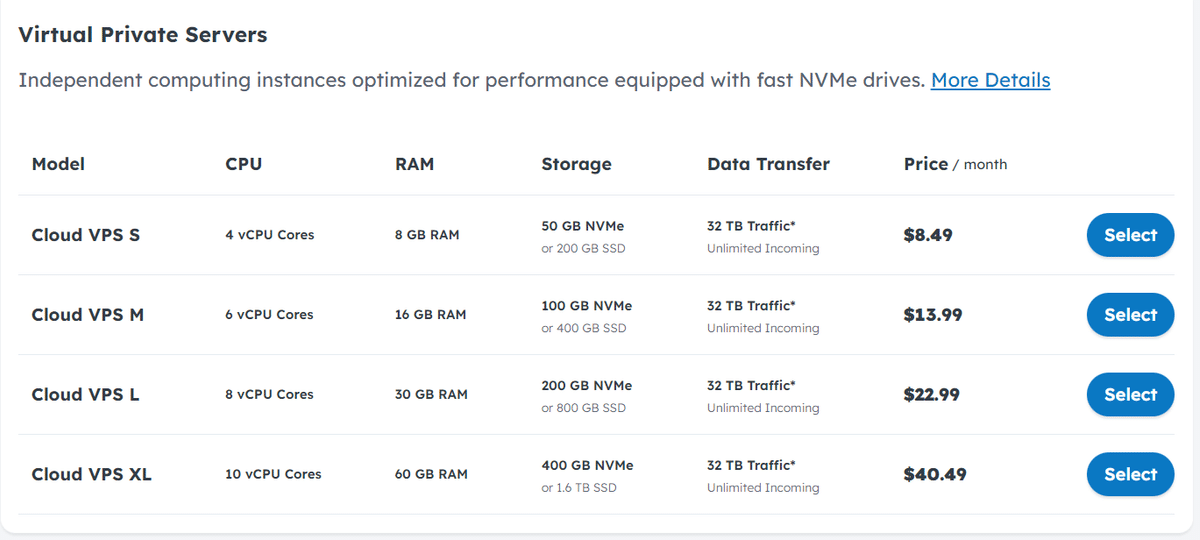Image resolution: width=1200 pixels, height=540 pixels.
Task: Click the $40.49 price
Action: (x=935, y=475)
